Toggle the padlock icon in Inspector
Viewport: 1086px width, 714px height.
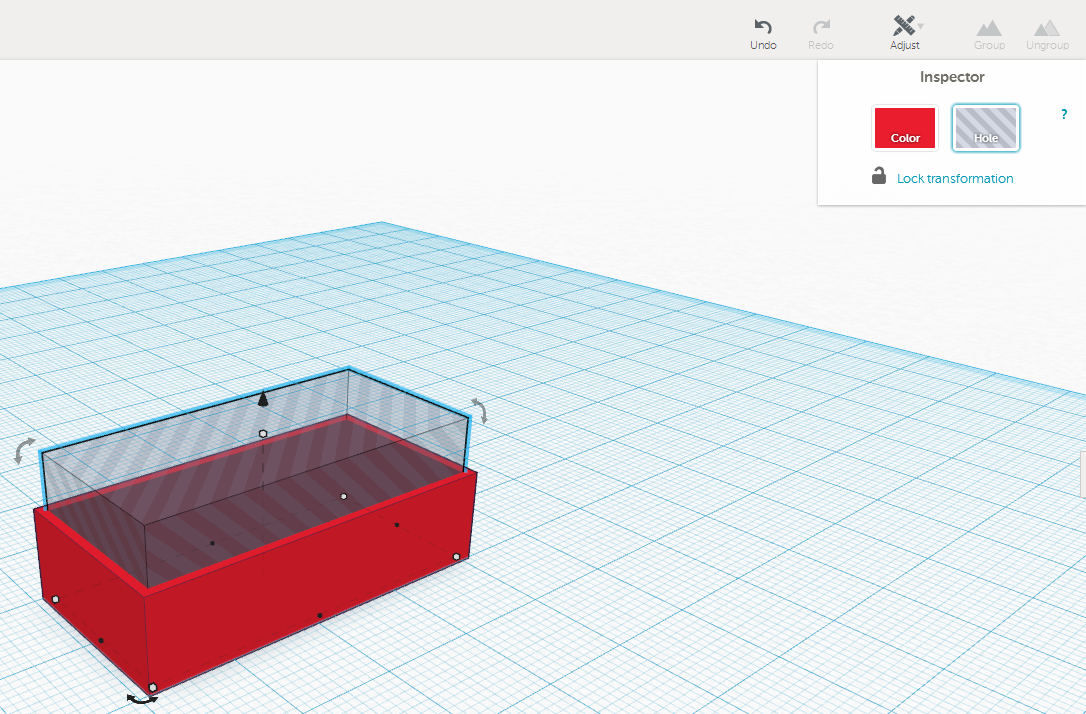879,176
